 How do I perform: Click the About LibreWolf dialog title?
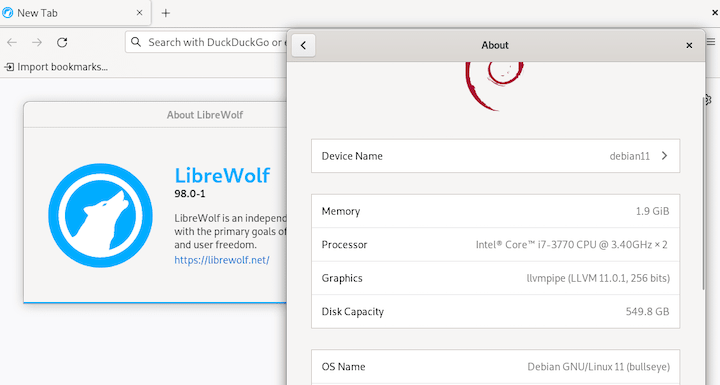[205, 115]
